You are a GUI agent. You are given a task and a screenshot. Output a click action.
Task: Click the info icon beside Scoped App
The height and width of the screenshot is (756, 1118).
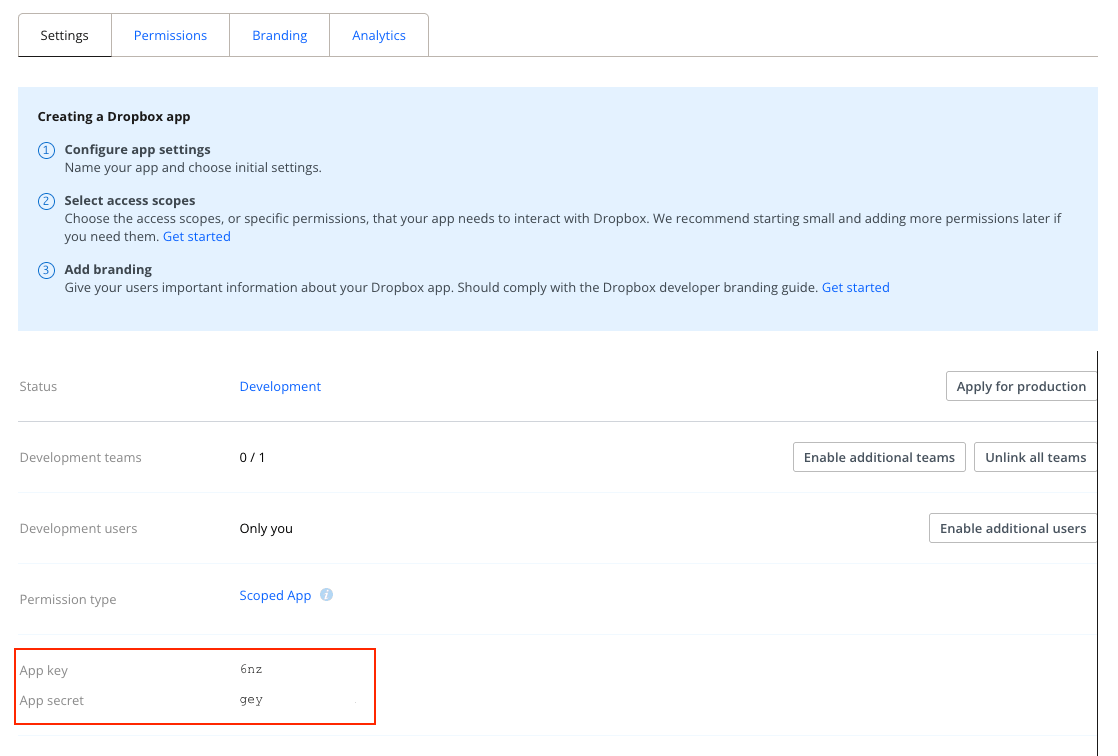pos(327,595)
